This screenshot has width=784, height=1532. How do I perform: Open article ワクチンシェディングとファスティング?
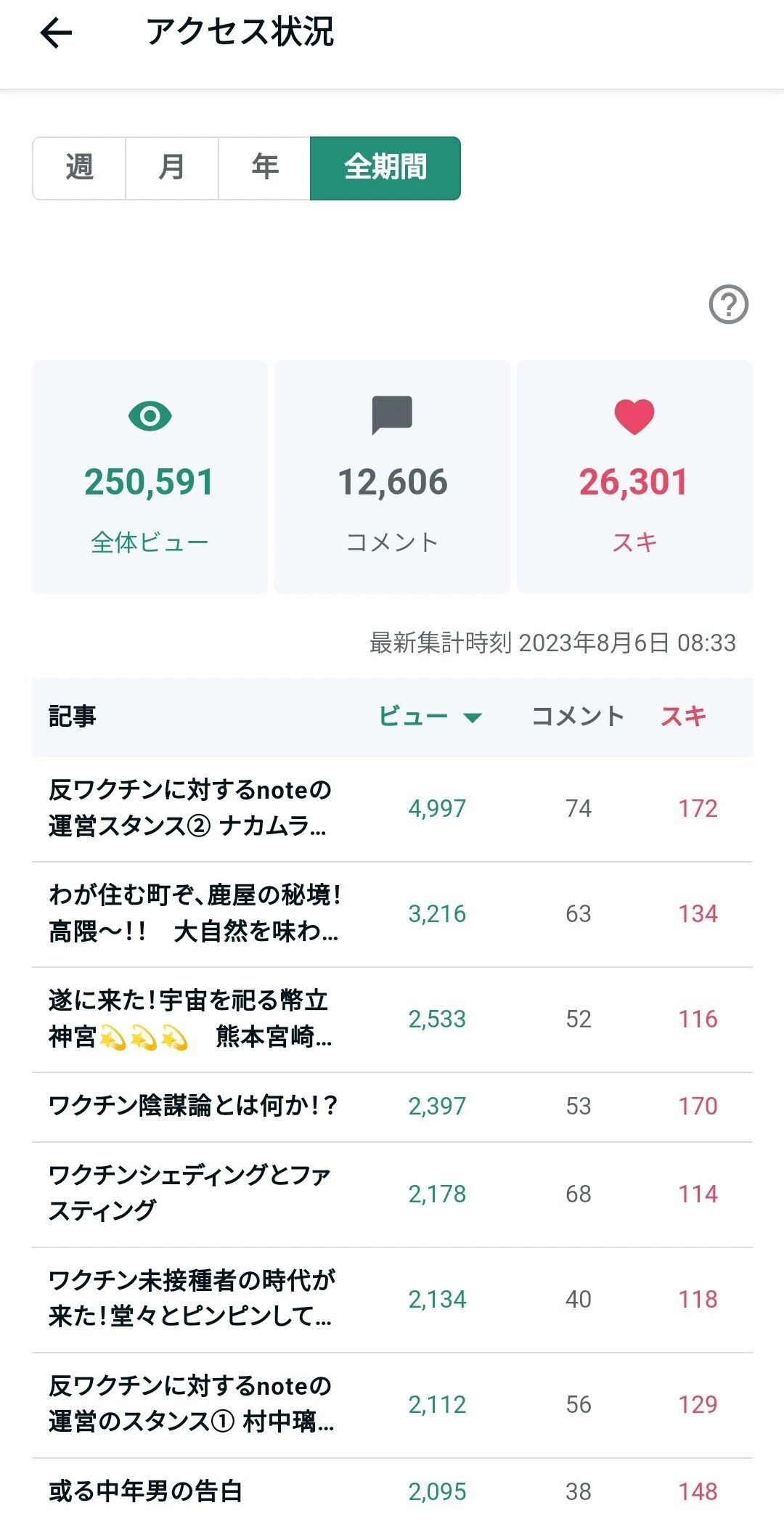click(392, 1194)
